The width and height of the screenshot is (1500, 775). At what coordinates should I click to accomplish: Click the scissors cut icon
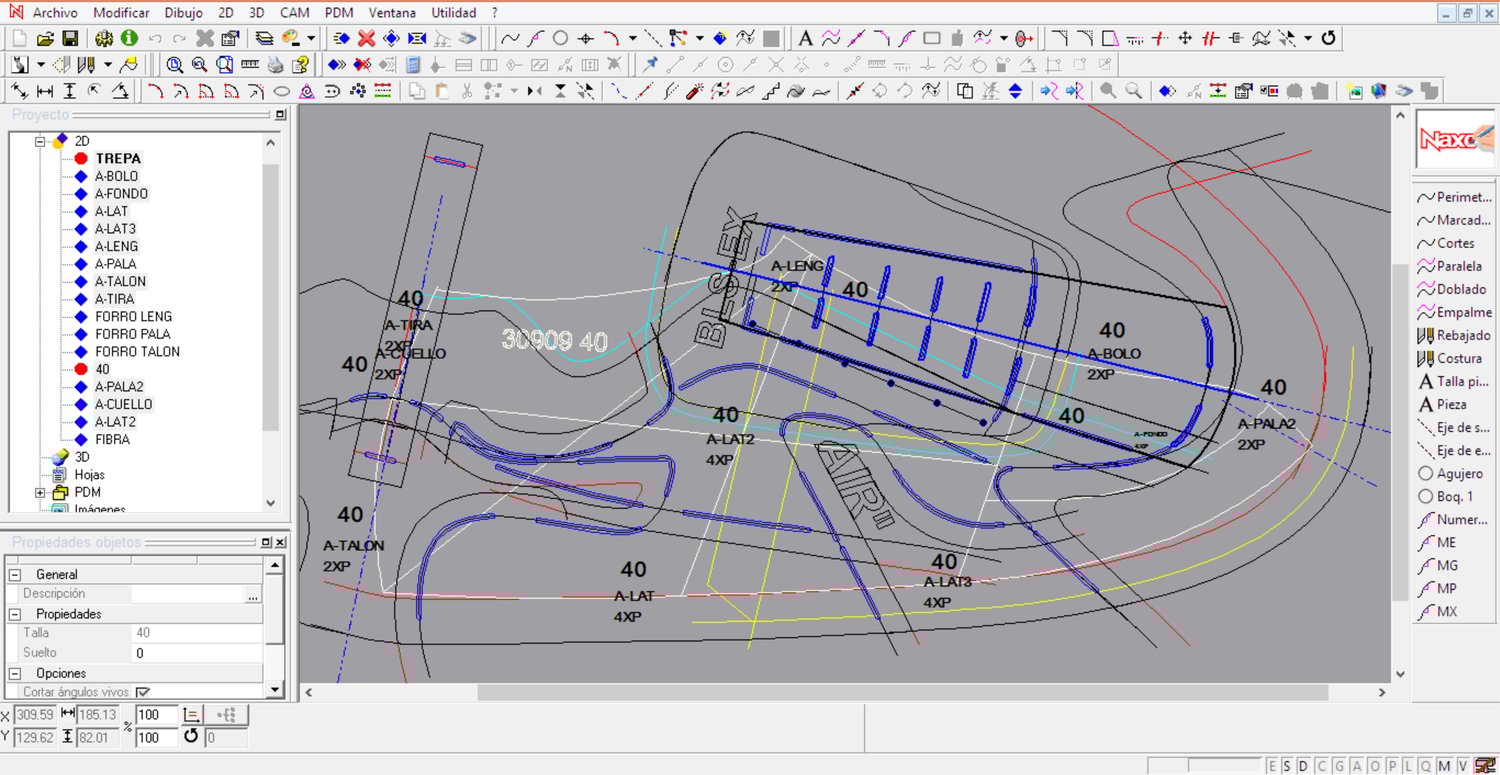point(466,92)
